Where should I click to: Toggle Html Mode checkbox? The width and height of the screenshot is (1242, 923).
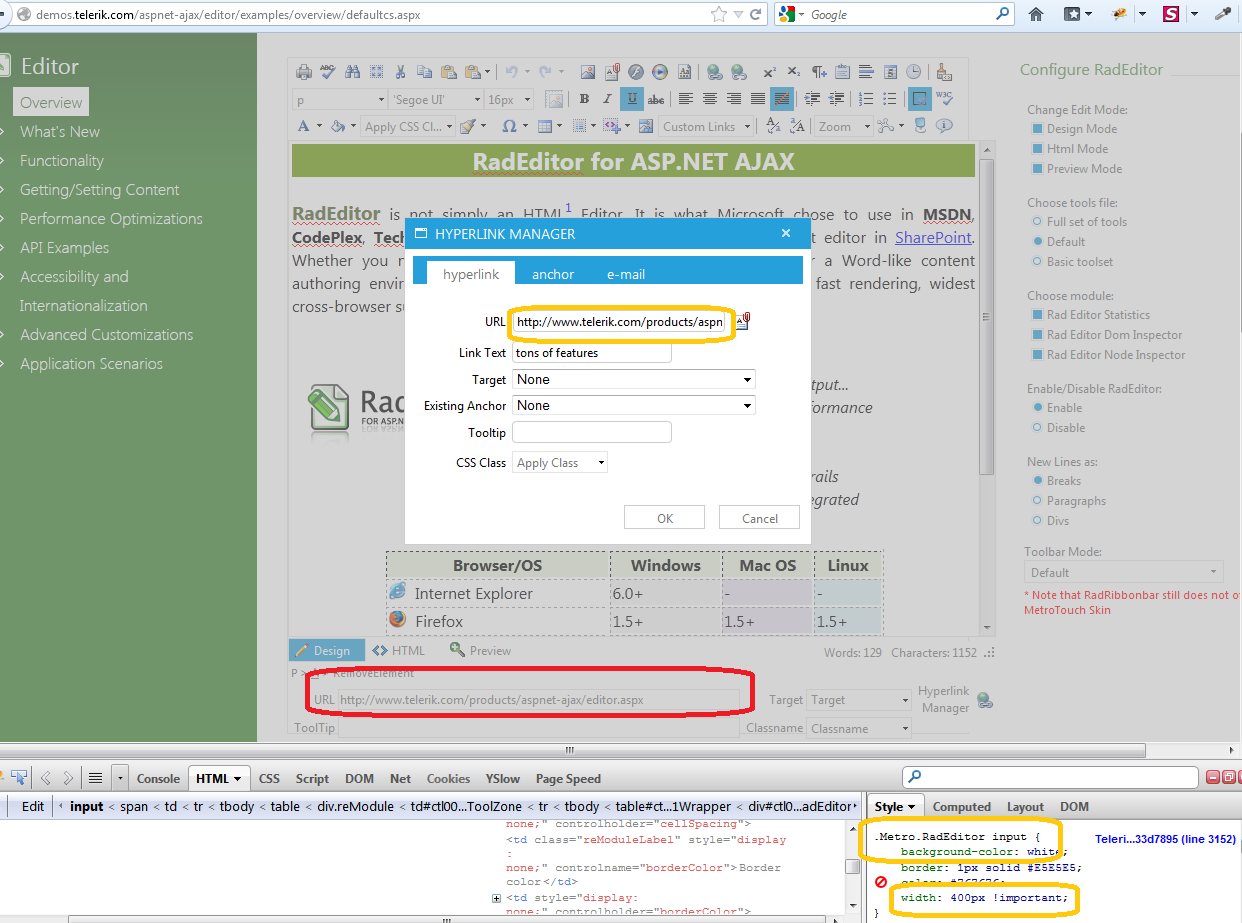tap(1038, 149)
